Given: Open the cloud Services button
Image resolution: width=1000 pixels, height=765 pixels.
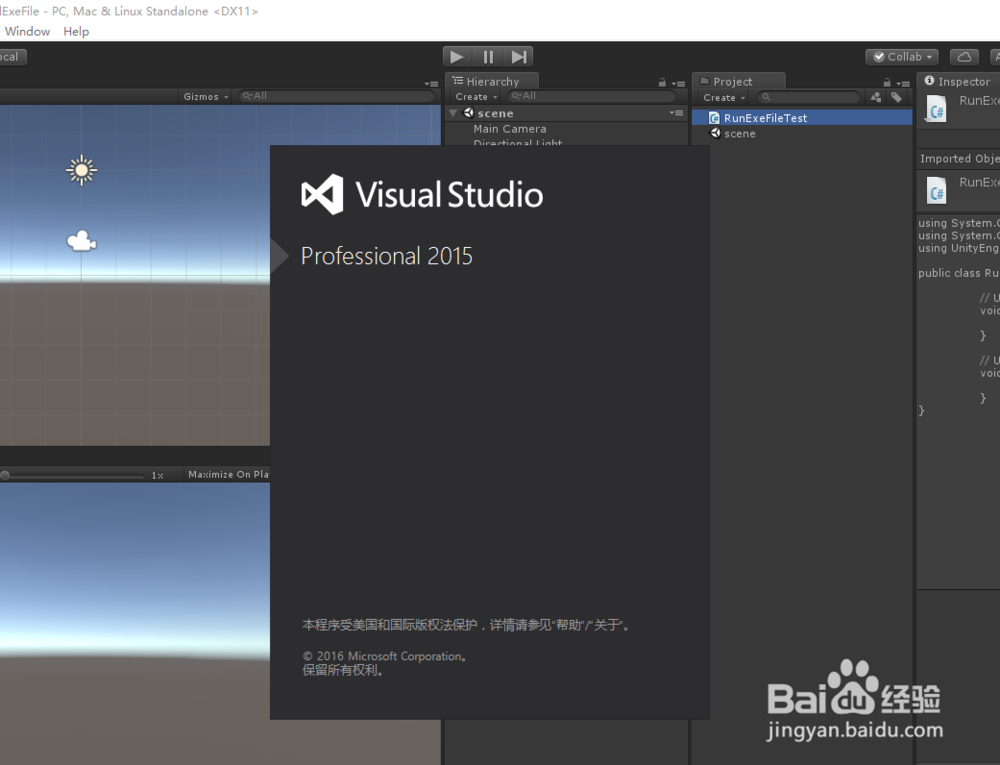Looking at the screenshot, I should pyautogui.click(x=964, y=57).
